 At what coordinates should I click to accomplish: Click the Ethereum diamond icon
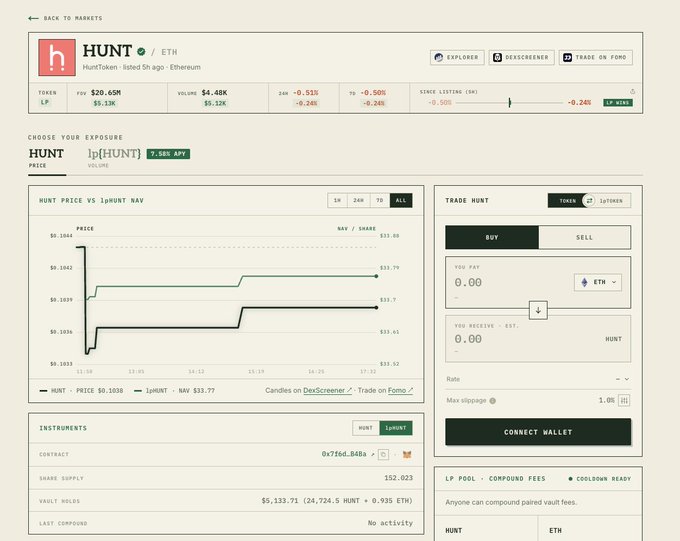pos(585,282)
